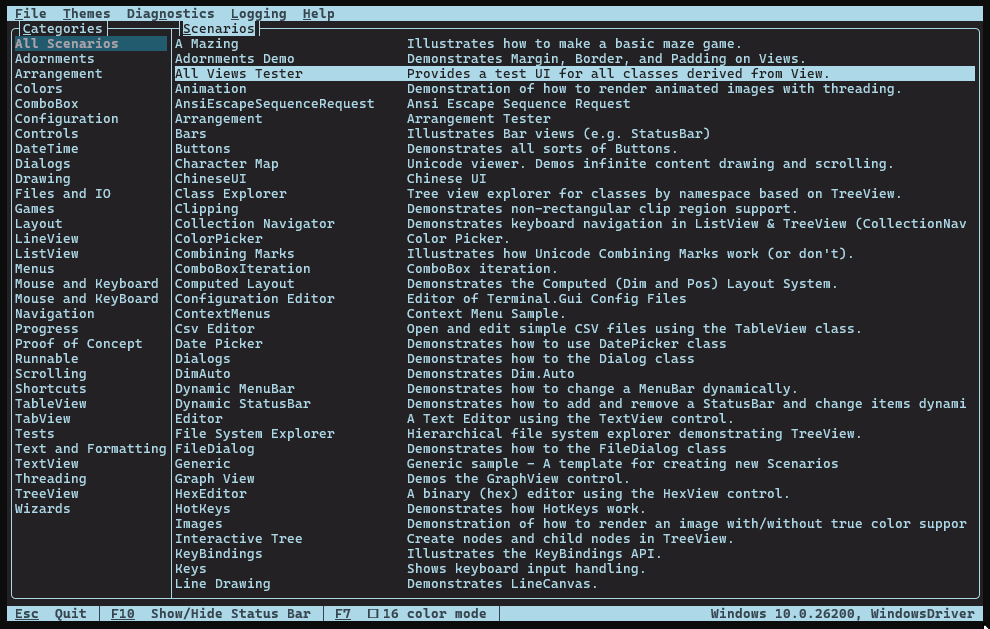Select the HexEditor scenario
990x629 pixels.
pyautogui.click(x=210, y=494)
